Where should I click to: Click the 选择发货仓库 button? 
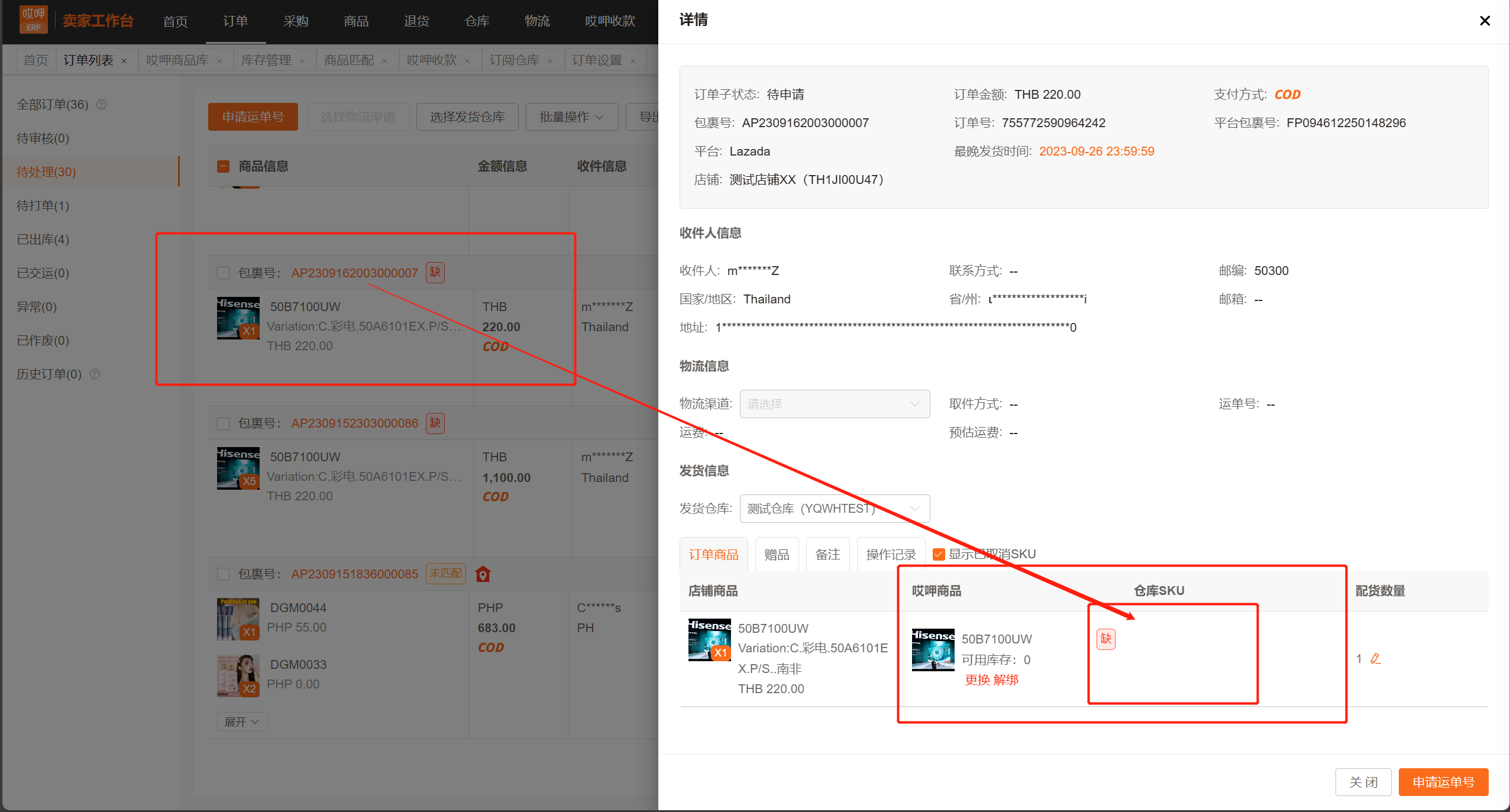pyautogui.click(x=467, y=117)
